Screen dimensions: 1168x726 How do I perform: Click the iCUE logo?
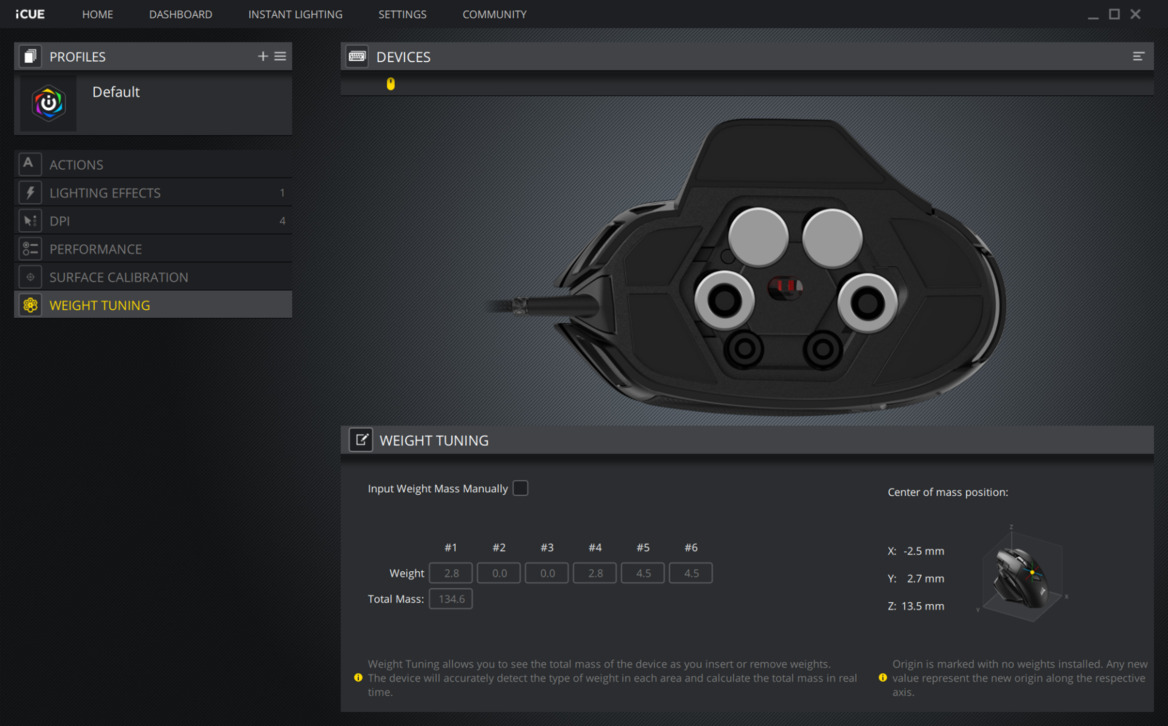coord(30,14)
